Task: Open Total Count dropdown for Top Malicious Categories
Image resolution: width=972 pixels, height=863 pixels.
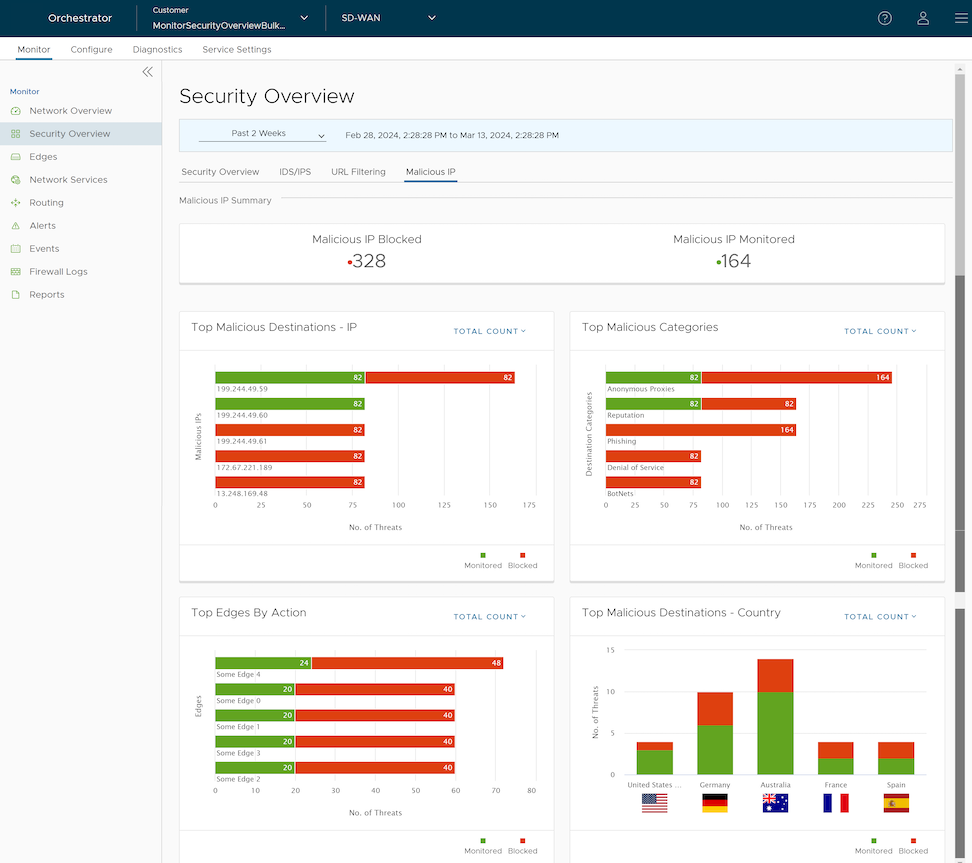Action: pos(880,331)
